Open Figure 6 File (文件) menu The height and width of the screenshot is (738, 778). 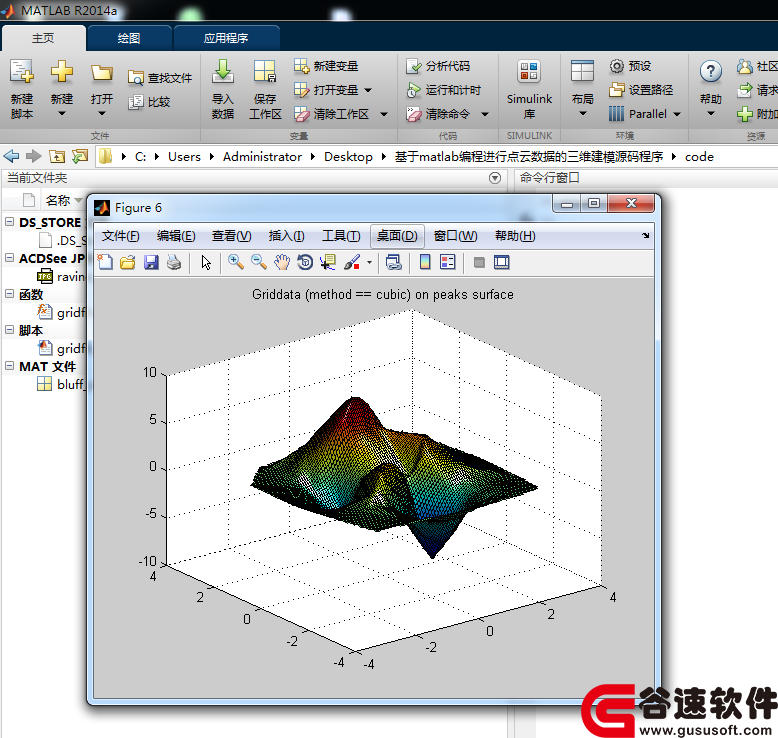(121, 236)
